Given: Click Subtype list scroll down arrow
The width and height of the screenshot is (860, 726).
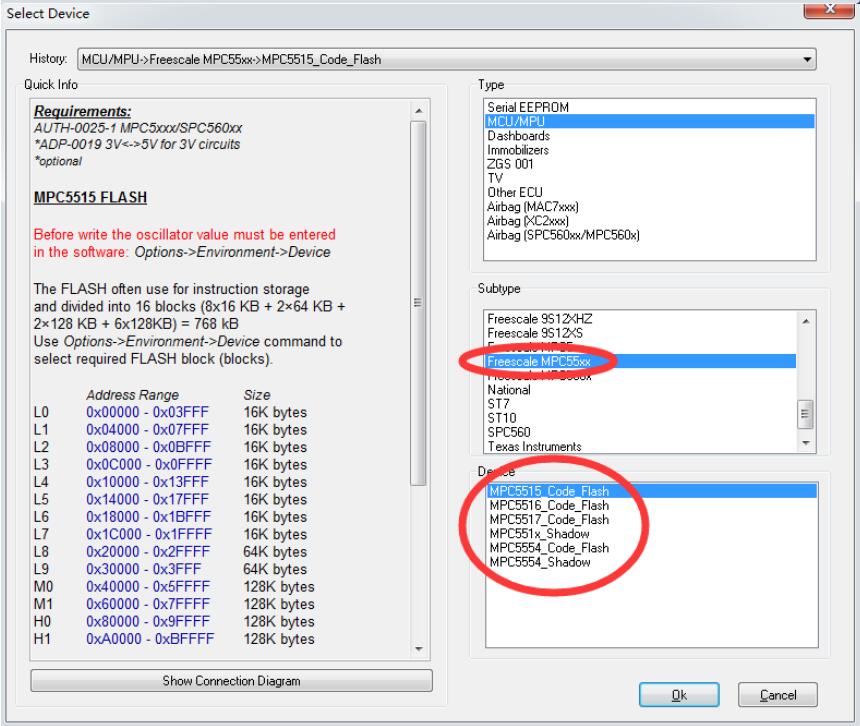Looking at the screenshot, I should tap(805, 443).
